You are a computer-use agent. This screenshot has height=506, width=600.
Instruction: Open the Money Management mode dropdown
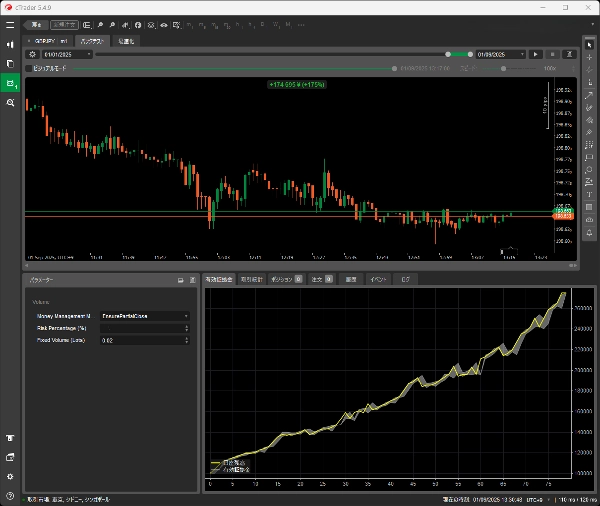[x=145, y=316]
